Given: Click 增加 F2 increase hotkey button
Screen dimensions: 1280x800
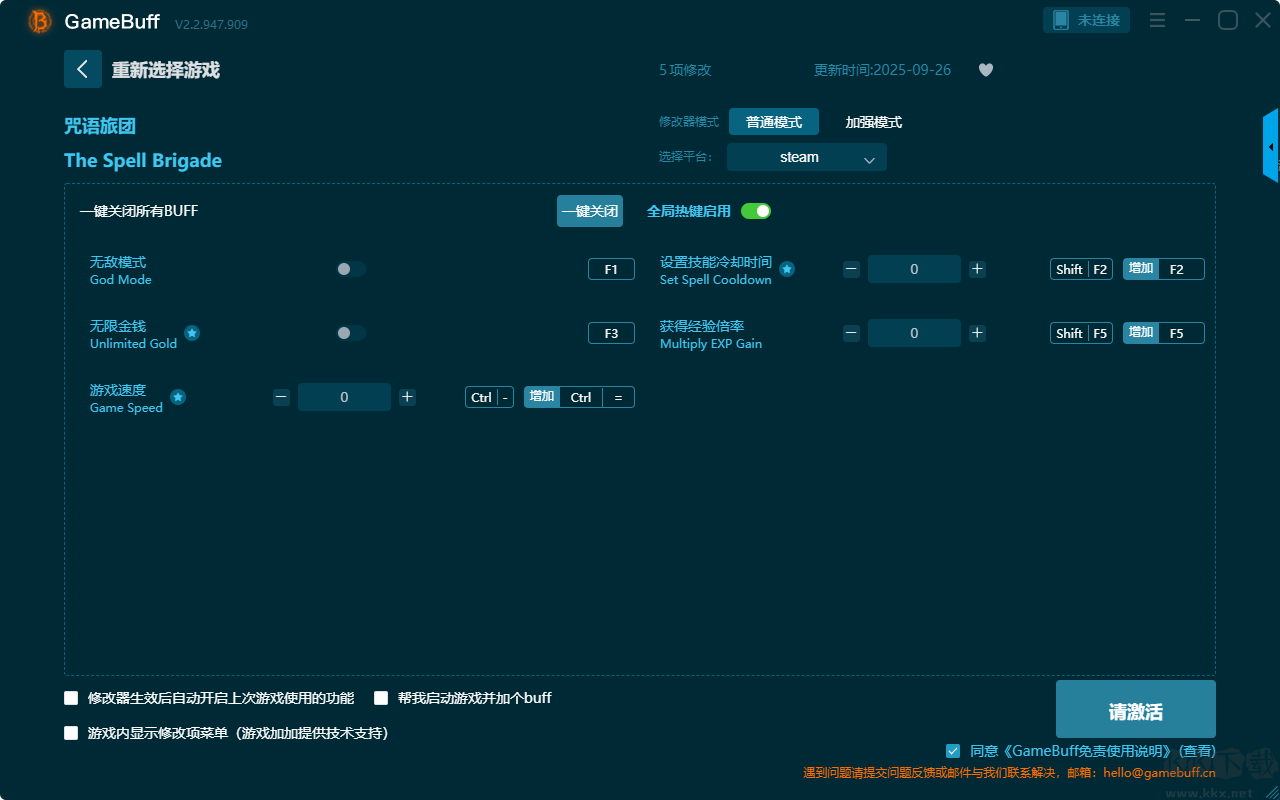Looking at the screenshot, I should (1164, 269).
